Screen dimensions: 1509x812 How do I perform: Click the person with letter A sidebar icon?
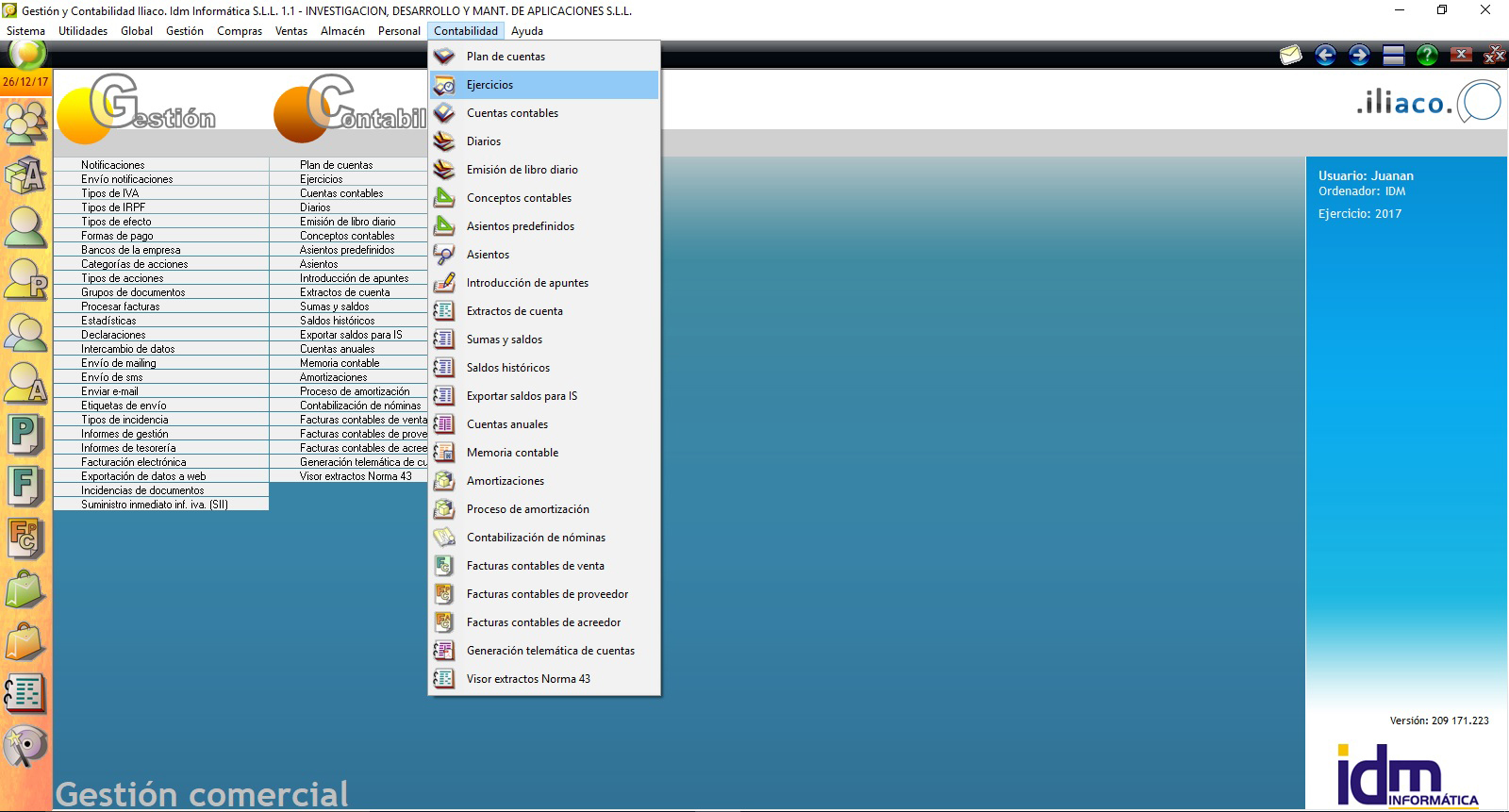[x=25, y=384]
